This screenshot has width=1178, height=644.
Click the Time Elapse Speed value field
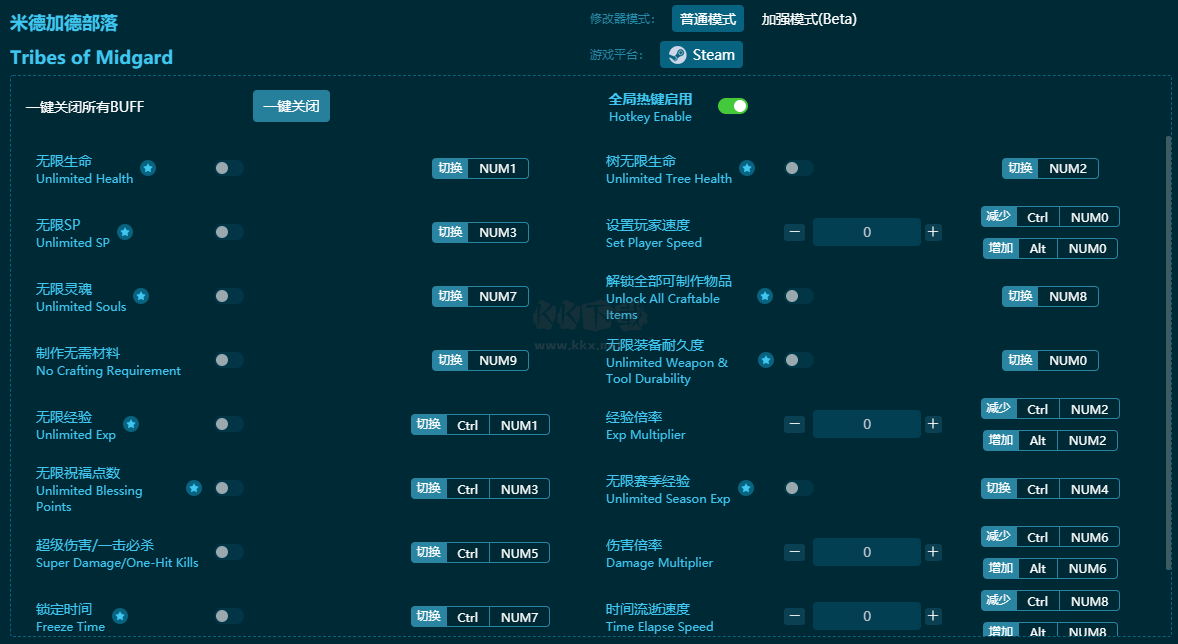[x=867, y=617]
